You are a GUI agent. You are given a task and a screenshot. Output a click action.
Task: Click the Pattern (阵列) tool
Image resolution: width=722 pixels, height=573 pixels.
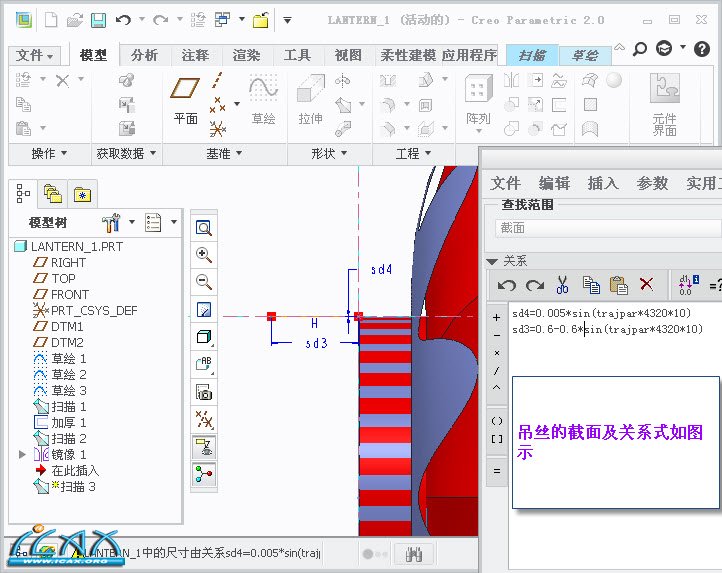(x=478, y=101)
